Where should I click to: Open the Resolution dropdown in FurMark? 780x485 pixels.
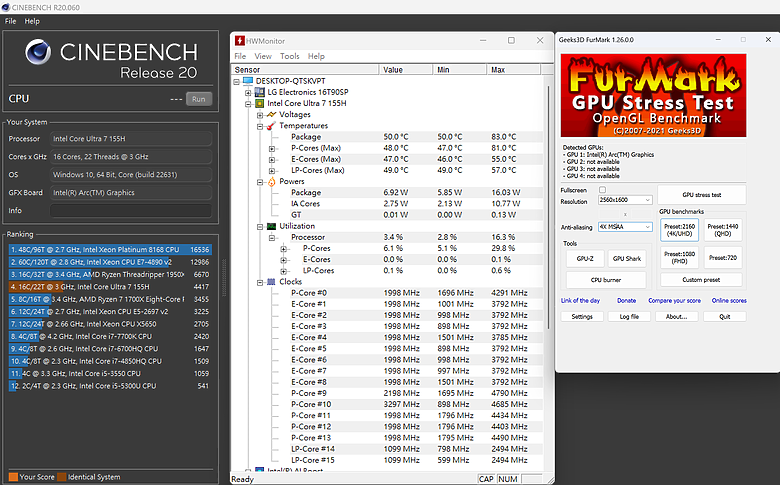point(625,200)
